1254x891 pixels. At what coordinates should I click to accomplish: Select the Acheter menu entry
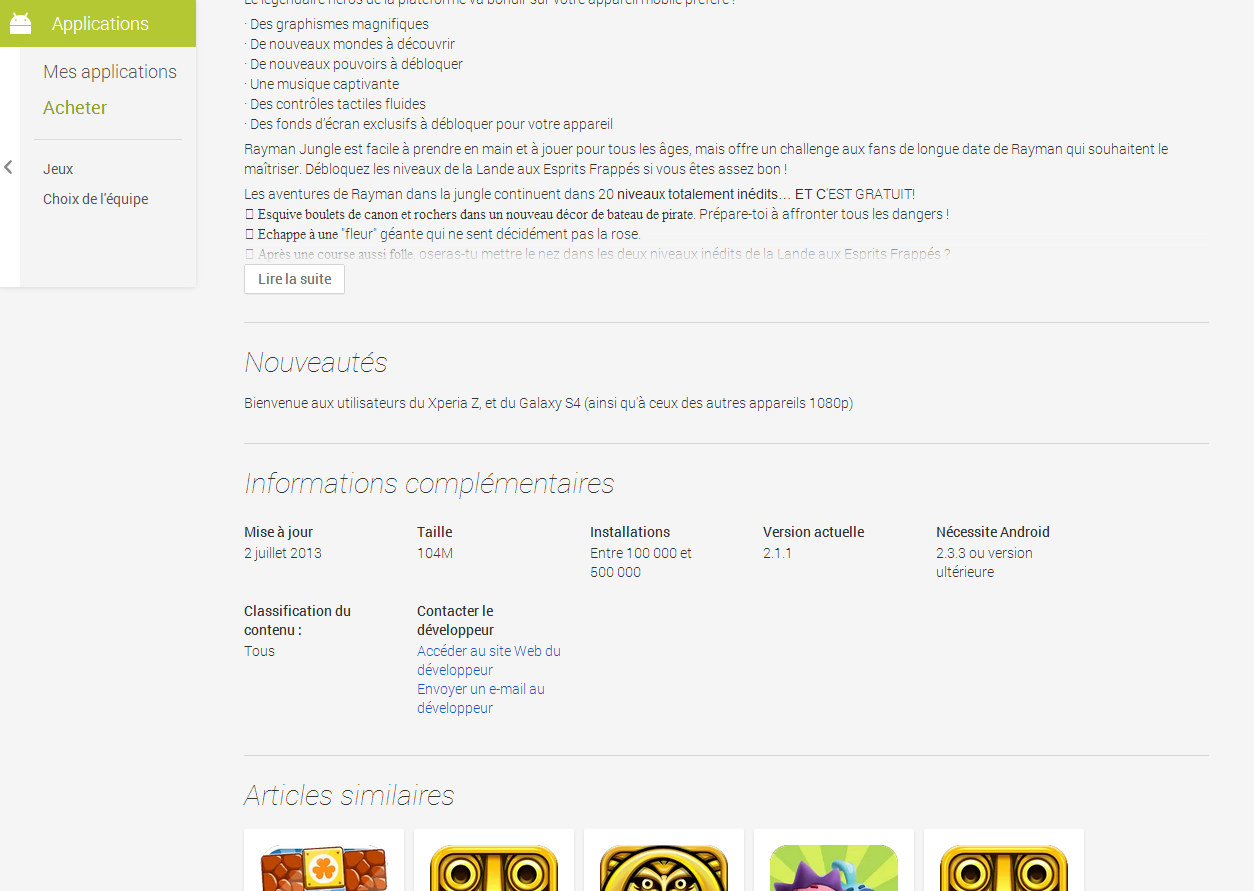click(x=75, y=108)
